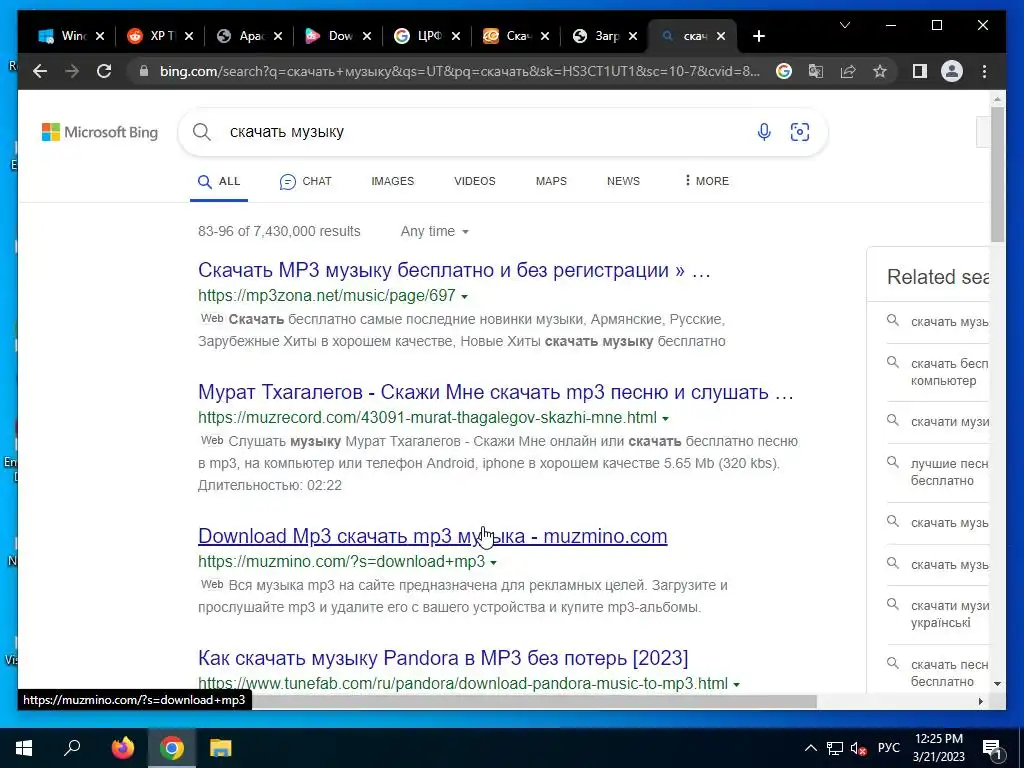Open 'Скачать MP3 музыку бесплатно' result
1024x768 pixels.
coord(454,270)
